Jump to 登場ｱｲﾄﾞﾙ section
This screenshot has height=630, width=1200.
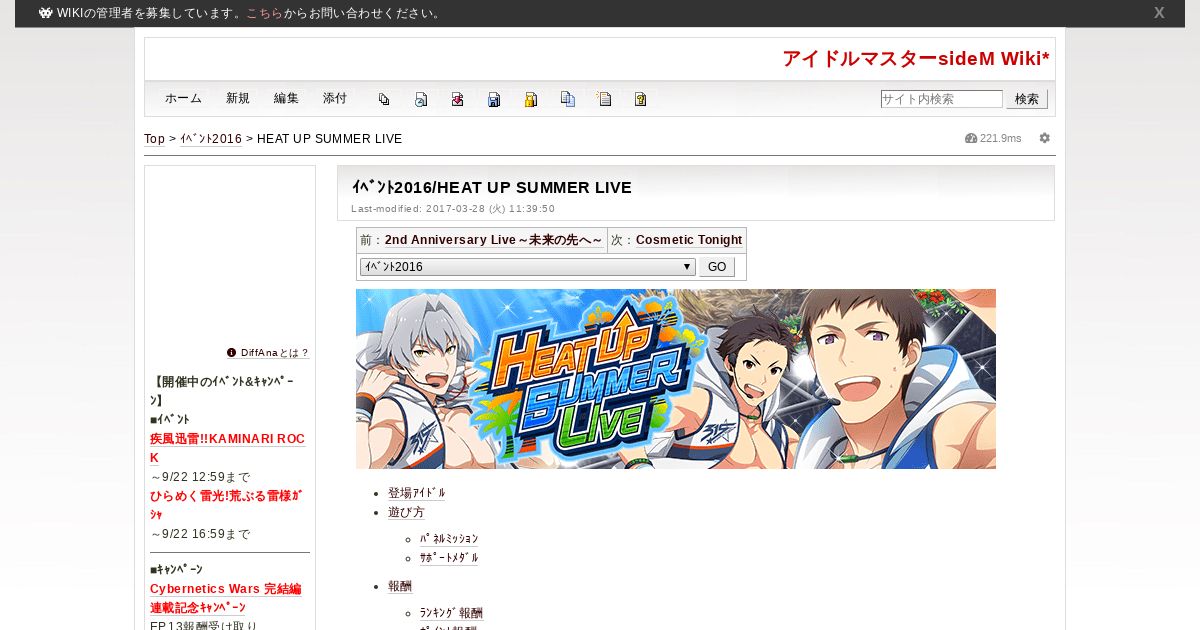coord(417,493)
